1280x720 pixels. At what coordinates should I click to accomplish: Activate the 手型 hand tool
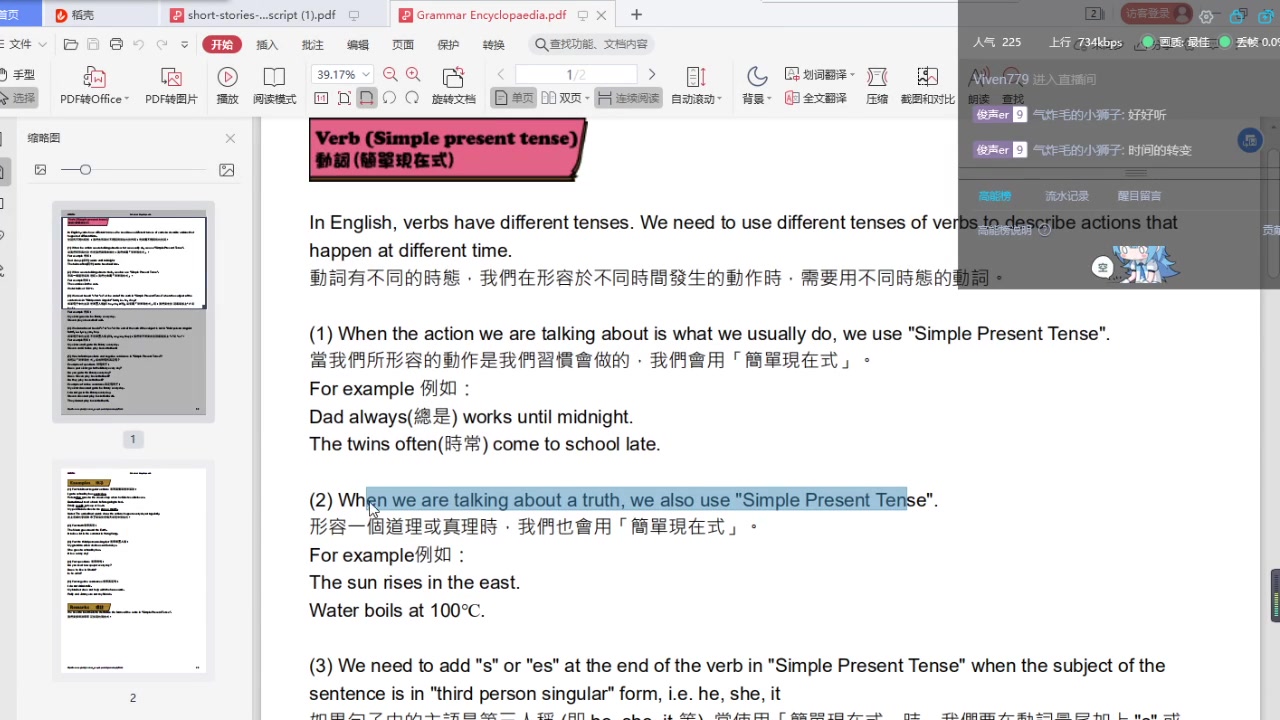17,75
